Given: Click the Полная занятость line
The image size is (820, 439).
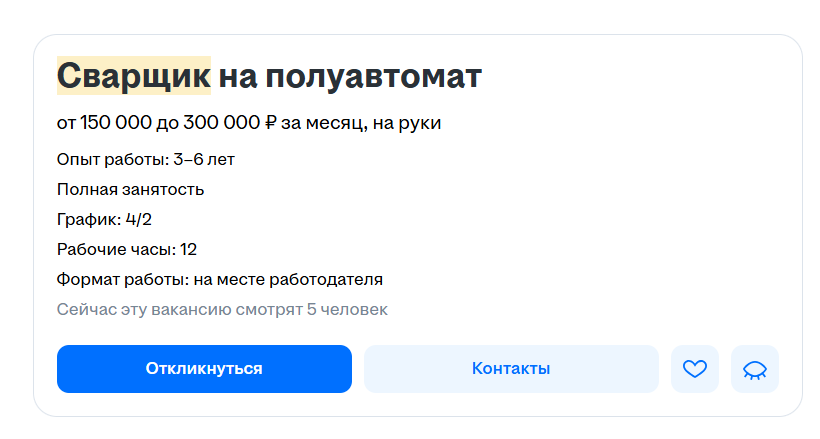Looking at the screenshot, I should [x=130, y=189].
